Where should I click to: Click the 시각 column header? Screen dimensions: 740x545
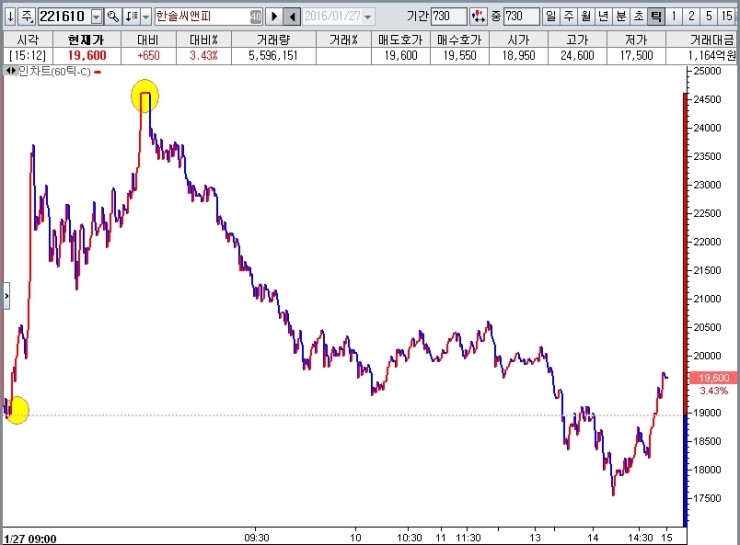click(28, 40)
